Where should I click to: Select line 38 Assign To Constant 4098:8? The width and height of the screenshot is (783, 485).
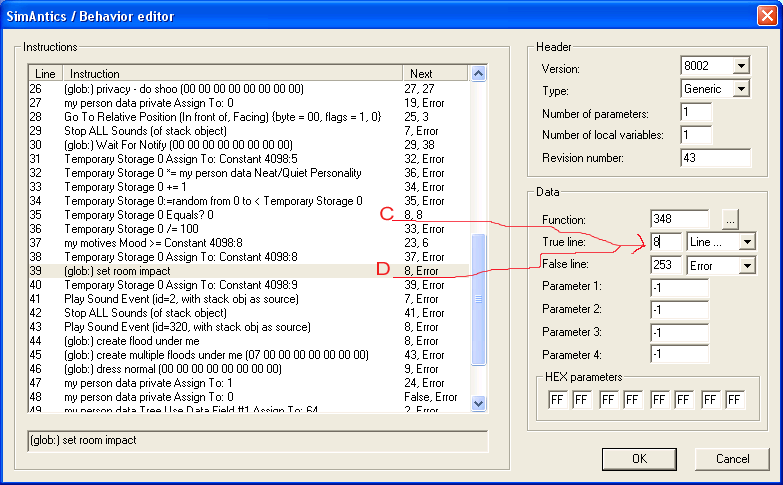[248, 257]
